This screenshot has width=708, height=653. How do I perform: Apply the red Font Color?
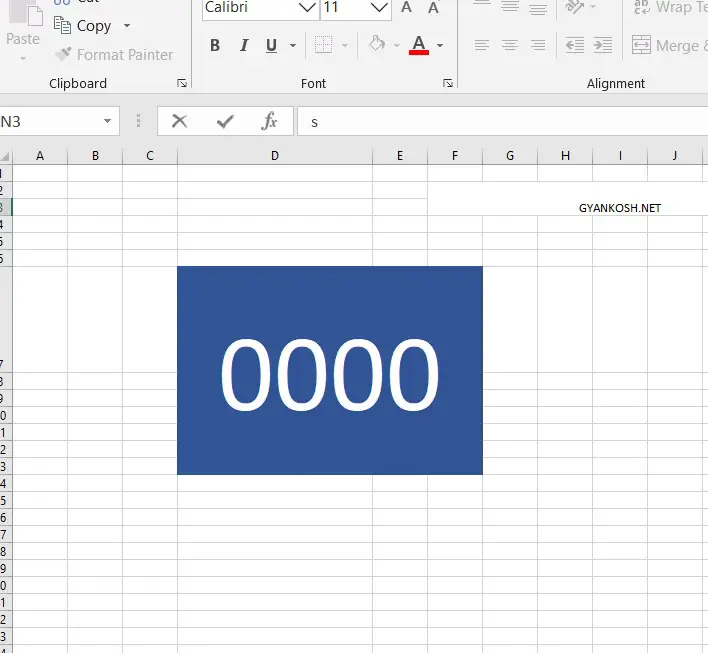pyautogui.click(x=419, y=45)
